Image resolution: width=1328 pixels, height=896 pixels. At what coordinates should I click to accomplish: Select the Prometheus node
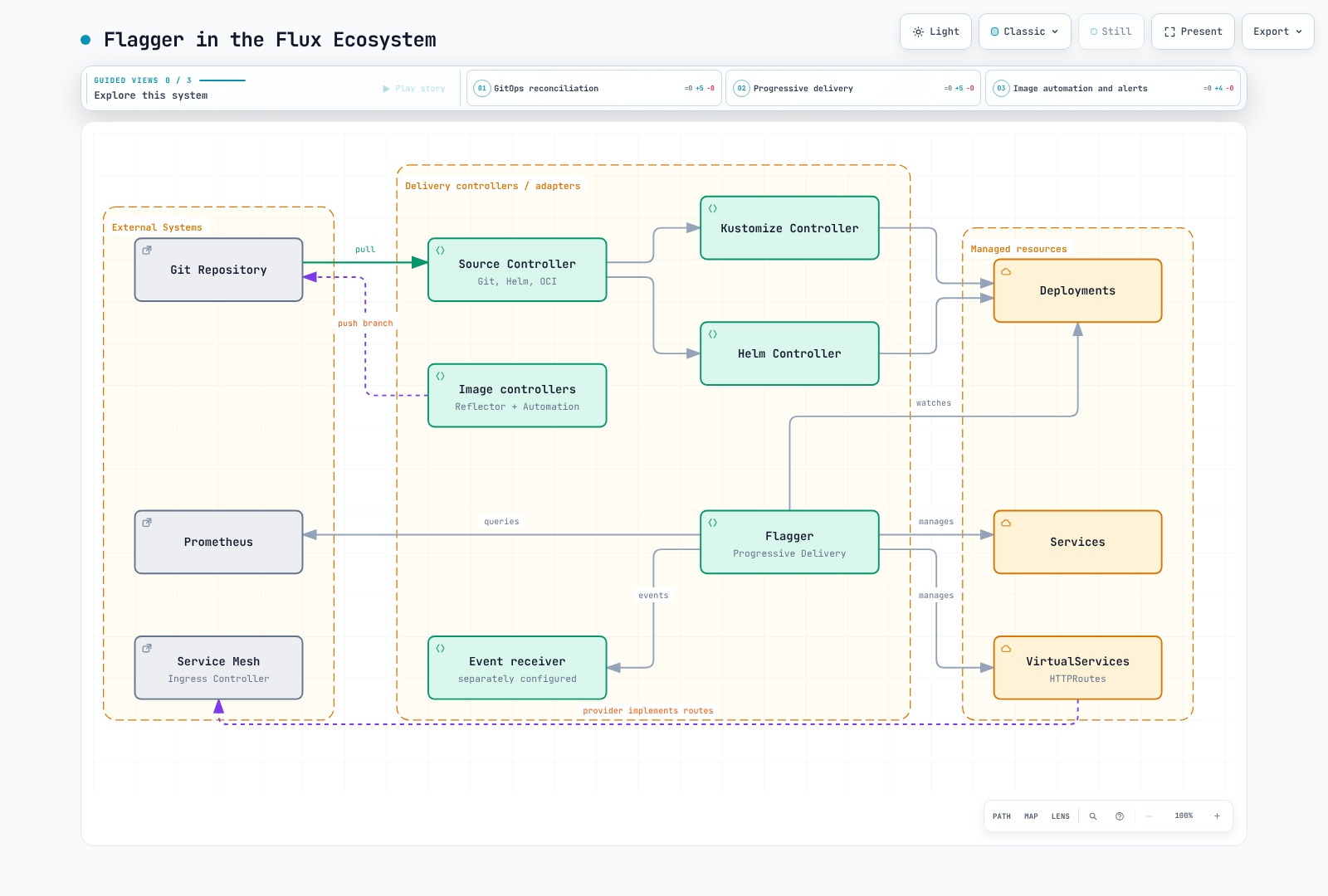(x=219, y=542)
